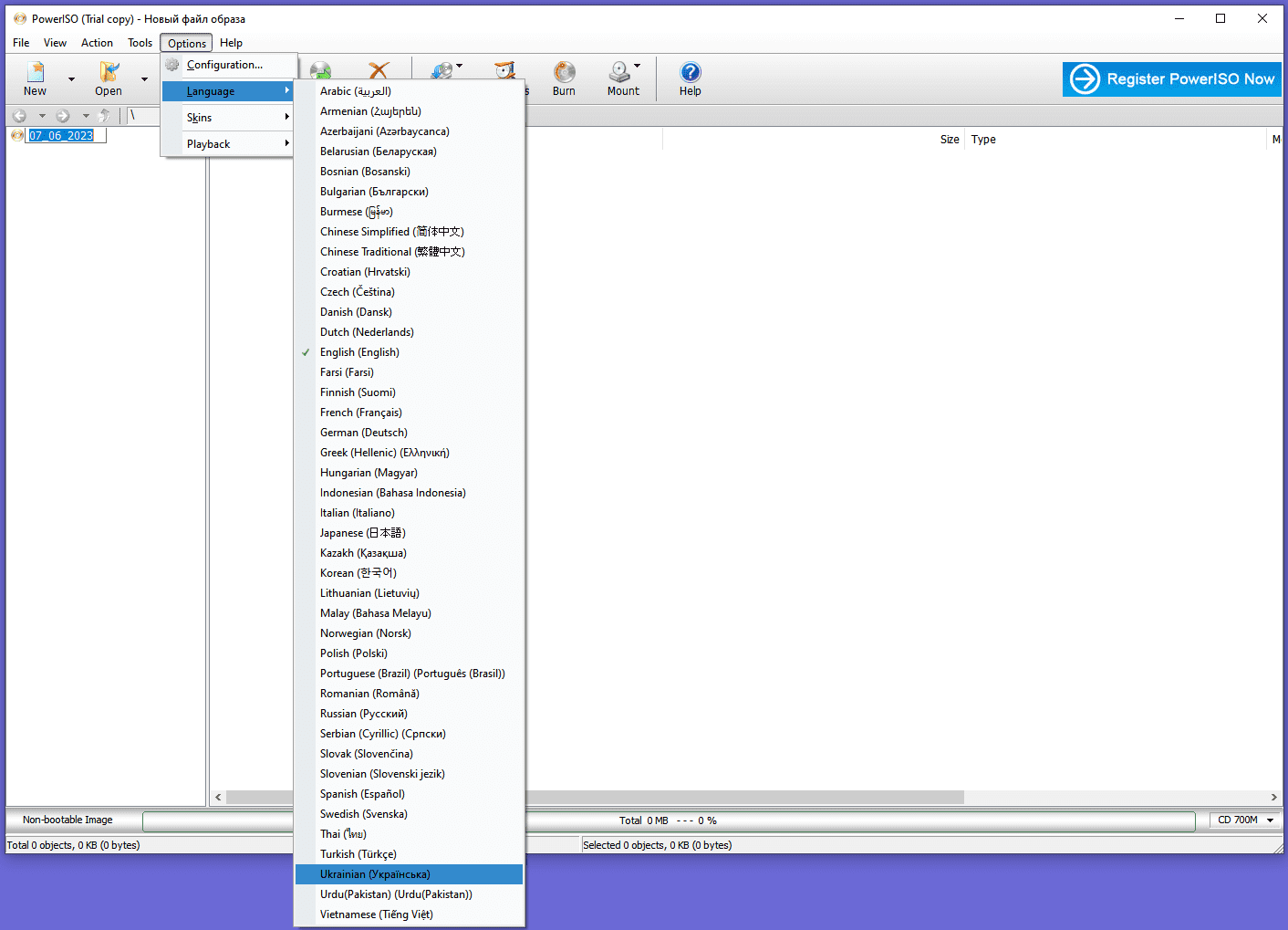1288x930 pixels.
Task: Open the File menu
Action: [x=21, y=43]
